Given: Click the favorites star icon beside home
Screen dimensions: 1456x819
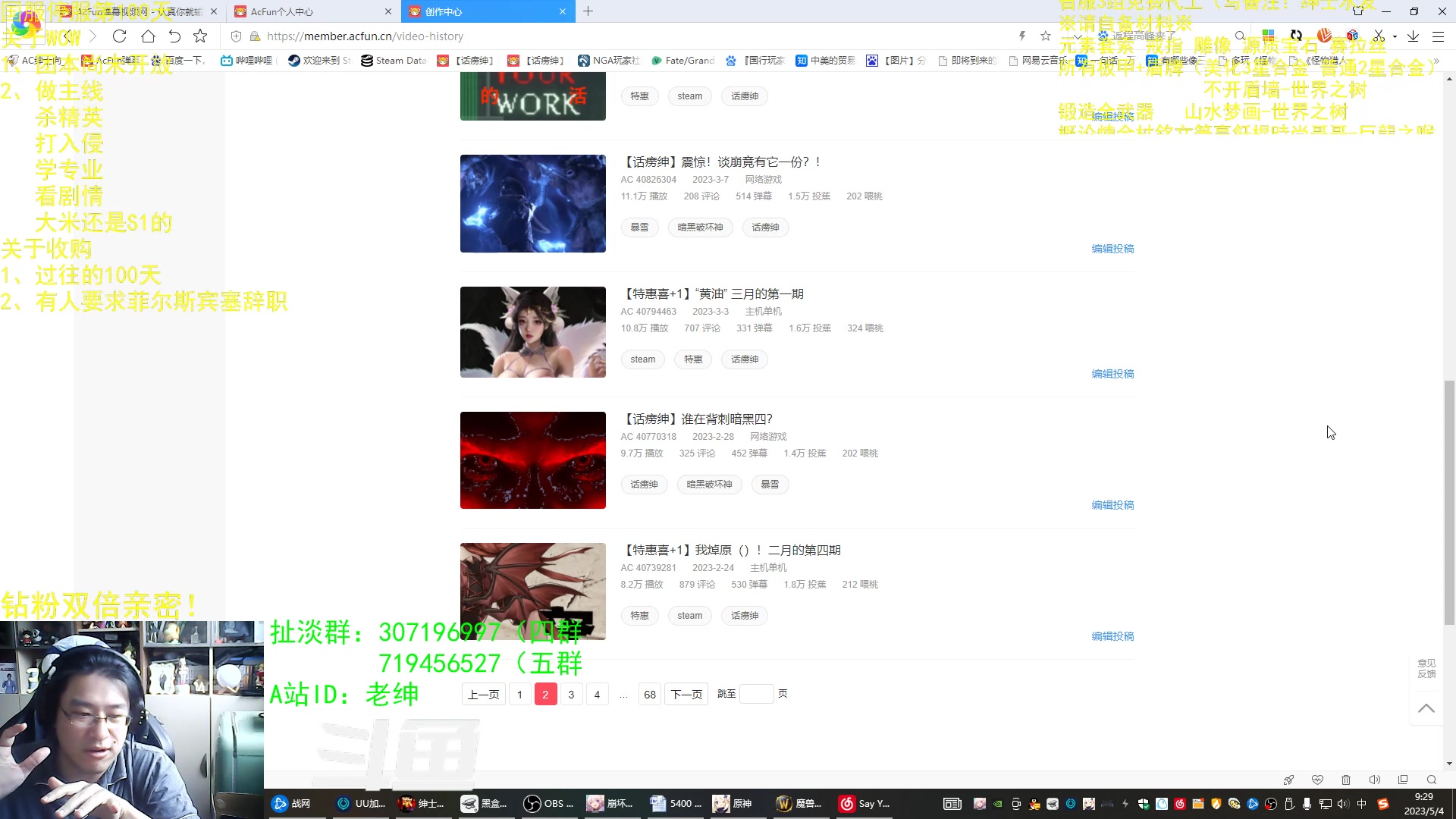Looking at the screenshot, I should 200,36.
